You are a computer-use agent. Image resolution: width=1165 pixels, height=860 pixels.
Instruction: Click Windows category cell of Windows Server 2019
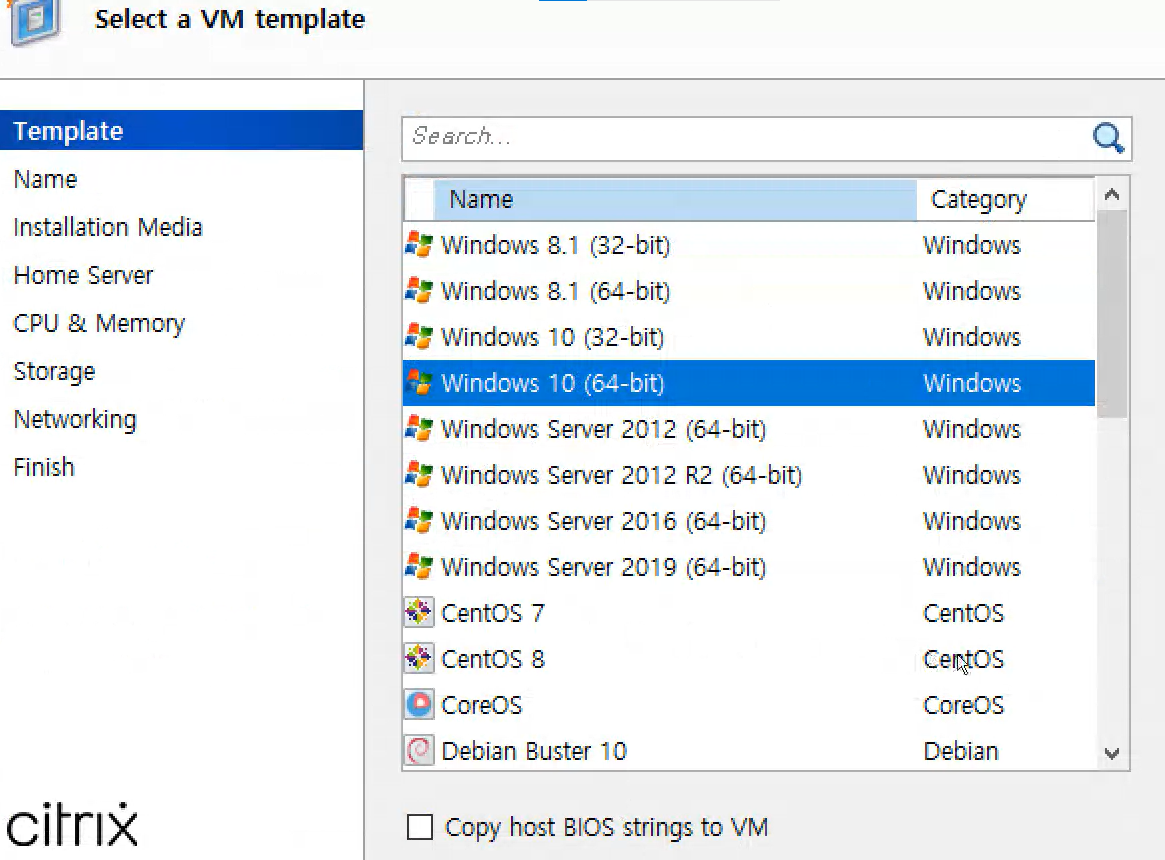(972, 568)
